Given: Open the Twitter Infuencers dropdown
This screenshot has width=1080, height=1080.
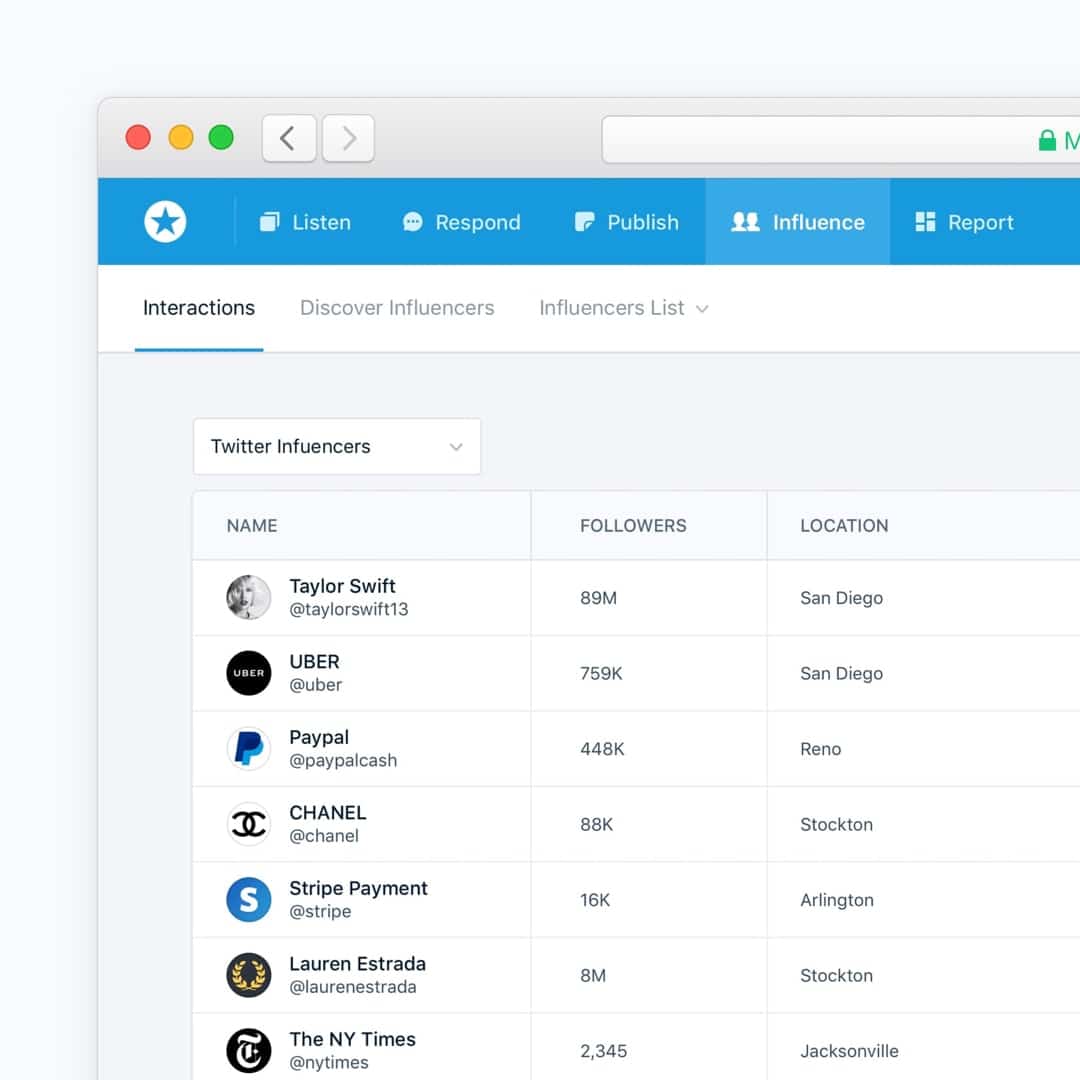Looking at the screenshot, I should [337, 446].
